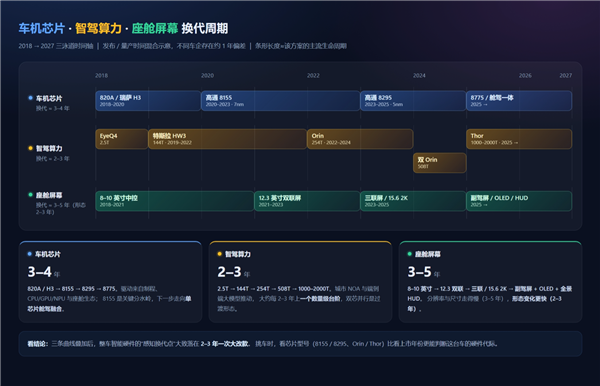
Task: Select the 高通 8295 timeline bar
Action: pos(413,101)
